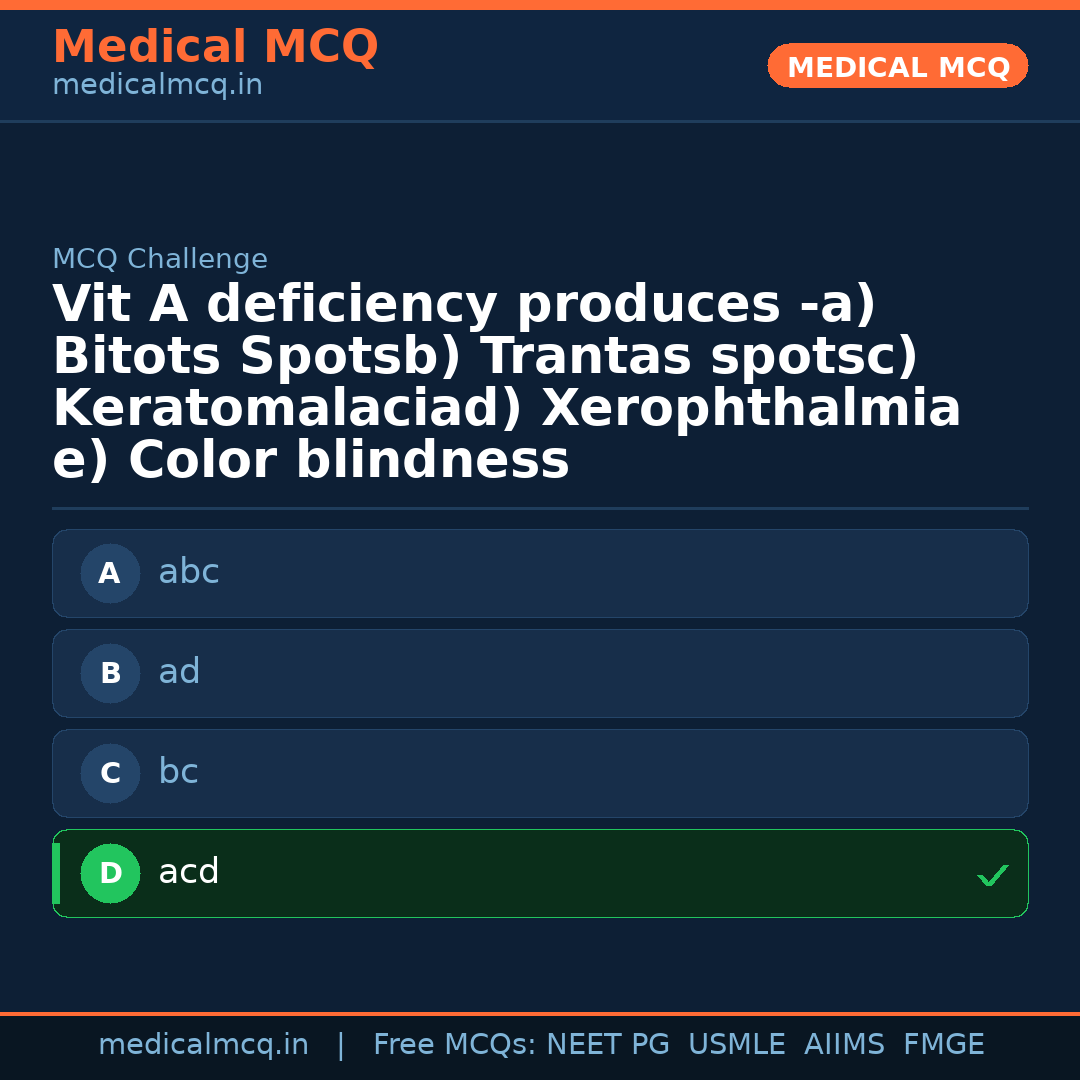Click the FMGE footer text
This screenshot has height=1080, width=1080.
click(x=943, y=1045)
